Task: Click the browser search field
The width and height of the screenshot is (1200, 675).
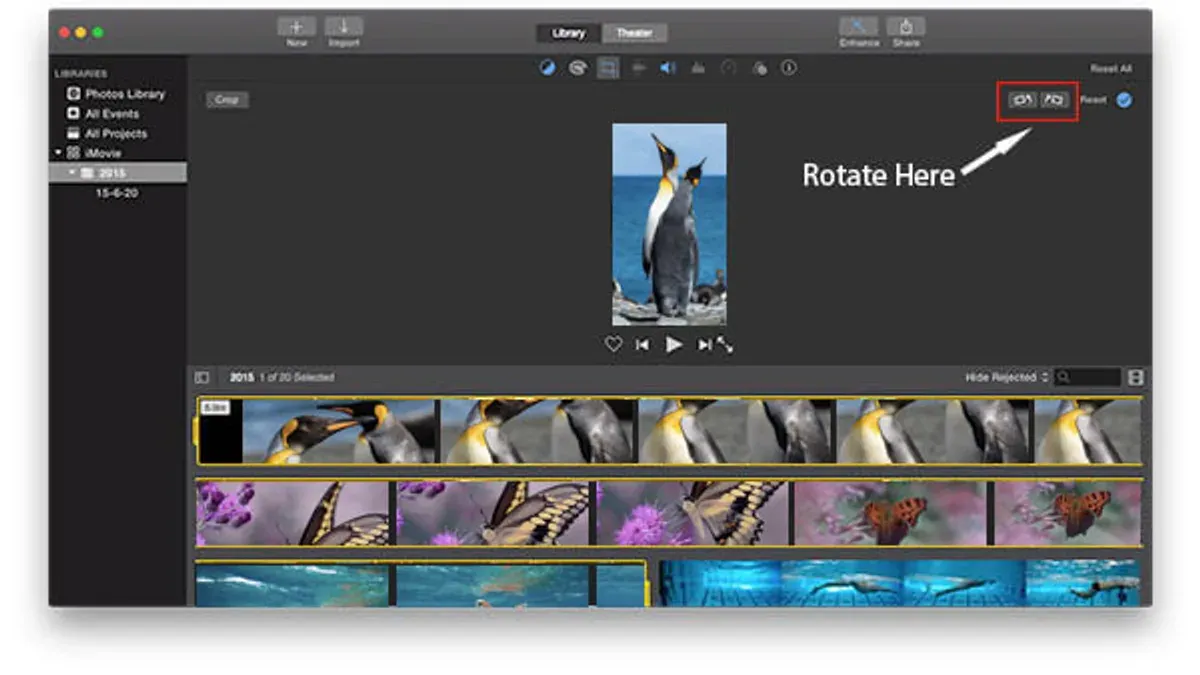Action: point(1088,377)
